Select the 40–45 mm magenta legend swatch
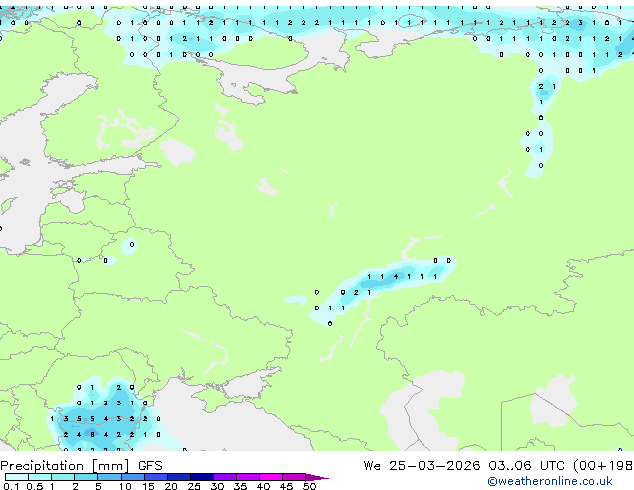Image resolution: width=634 pixels, height=490 pixels. coord(271,477)
